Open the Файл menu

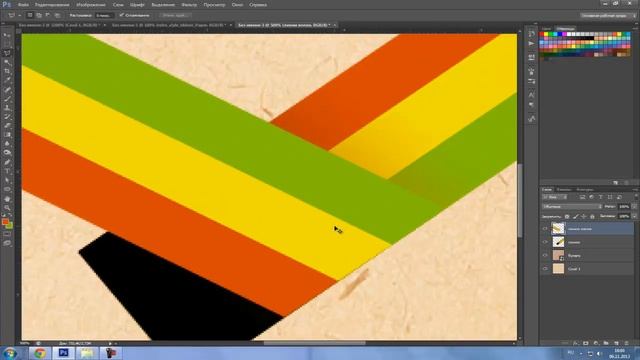tap(23, 5)
